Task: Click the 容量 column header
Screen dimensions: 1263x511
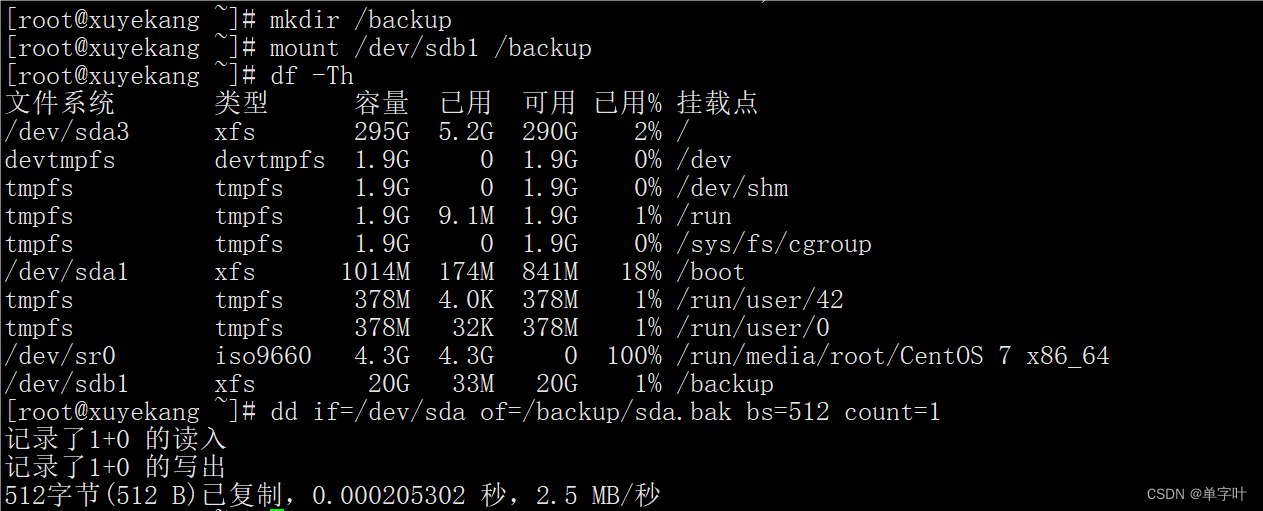Action: point(382,103)
